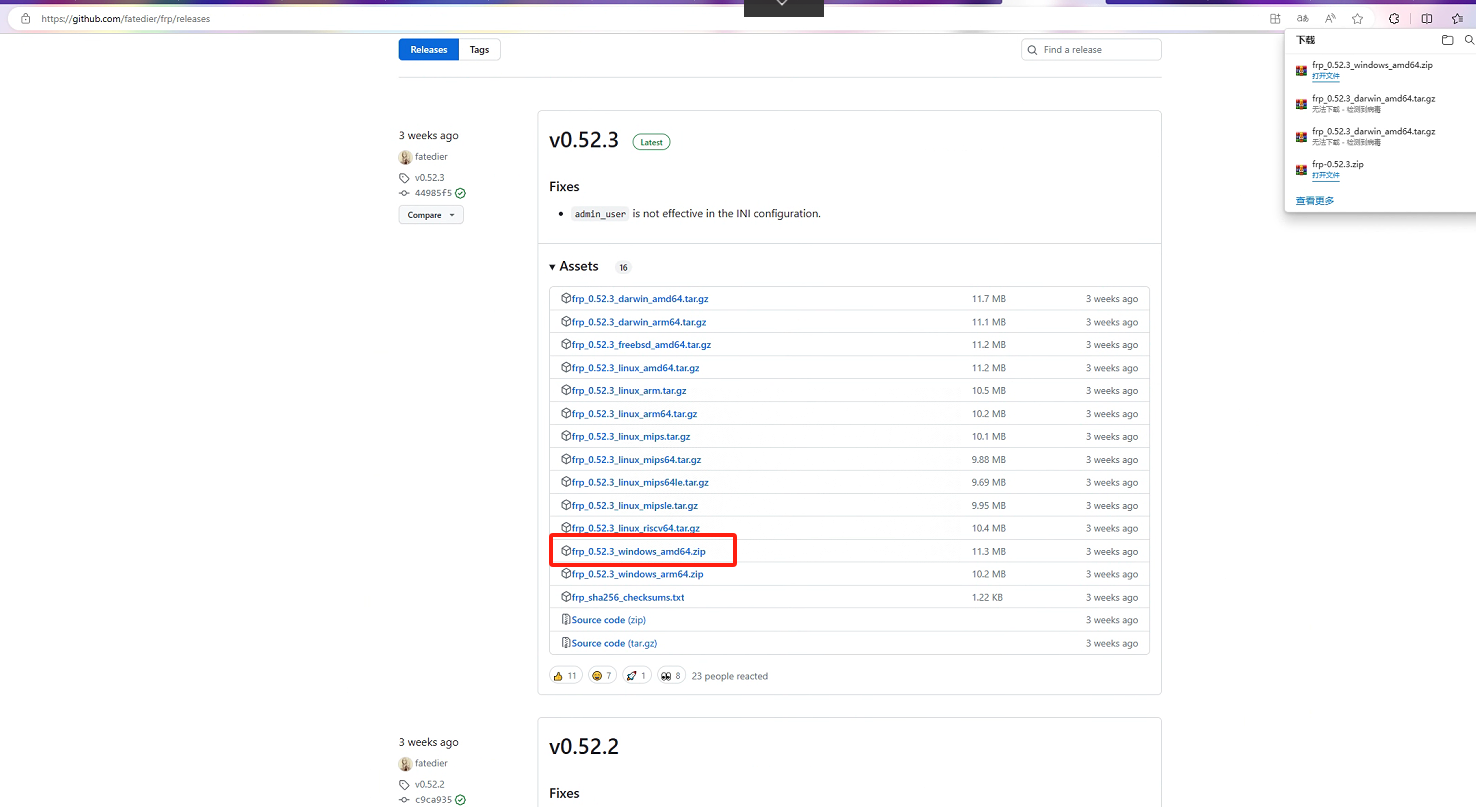
Task: Click archive icon beside frp-0.52.3.zip download
Action: pyautogui.click(x=1301, y=169)
